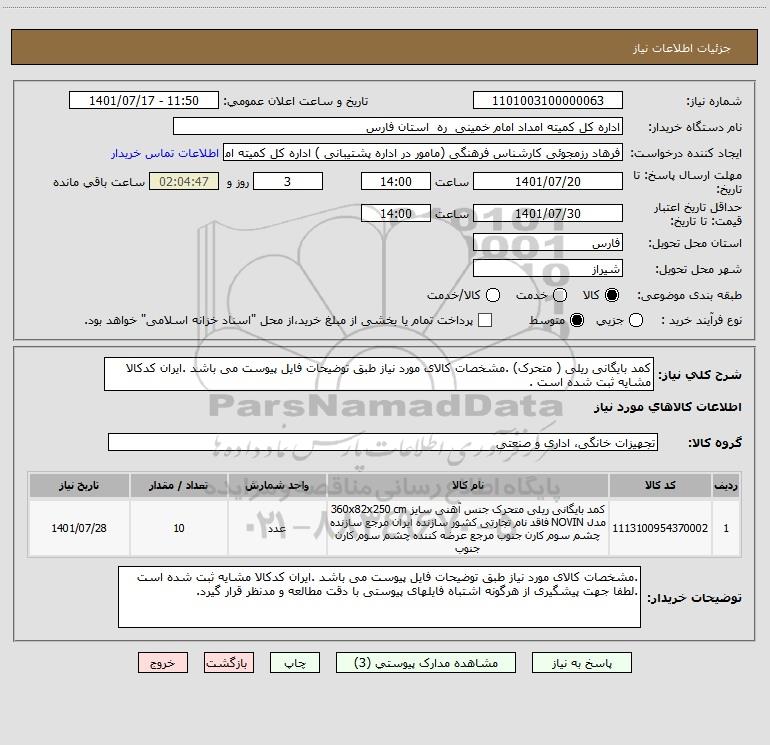Image resolution: width=770 pixels, height=745 pixels.
Task: Click the اطلاعات کالاهای مورد نیاز heading
Action: click(668, 407)
